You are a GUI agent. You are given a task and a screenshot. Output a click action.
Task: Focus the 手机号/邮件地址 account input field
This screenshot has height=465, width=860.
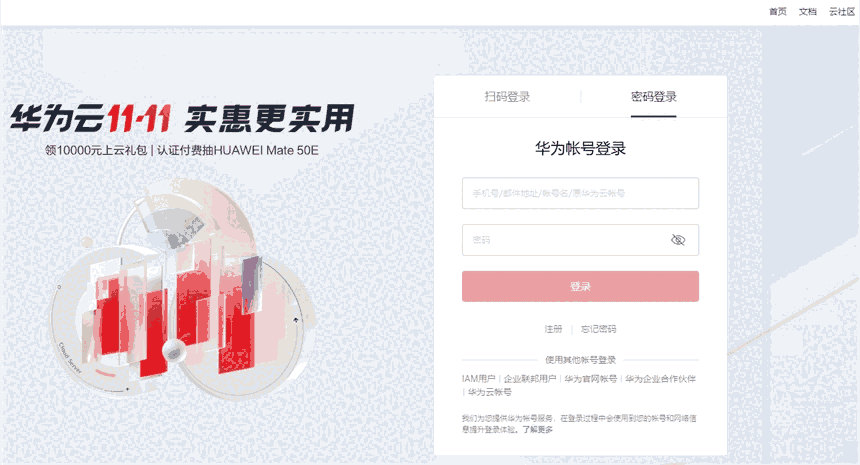click(580, 193)
